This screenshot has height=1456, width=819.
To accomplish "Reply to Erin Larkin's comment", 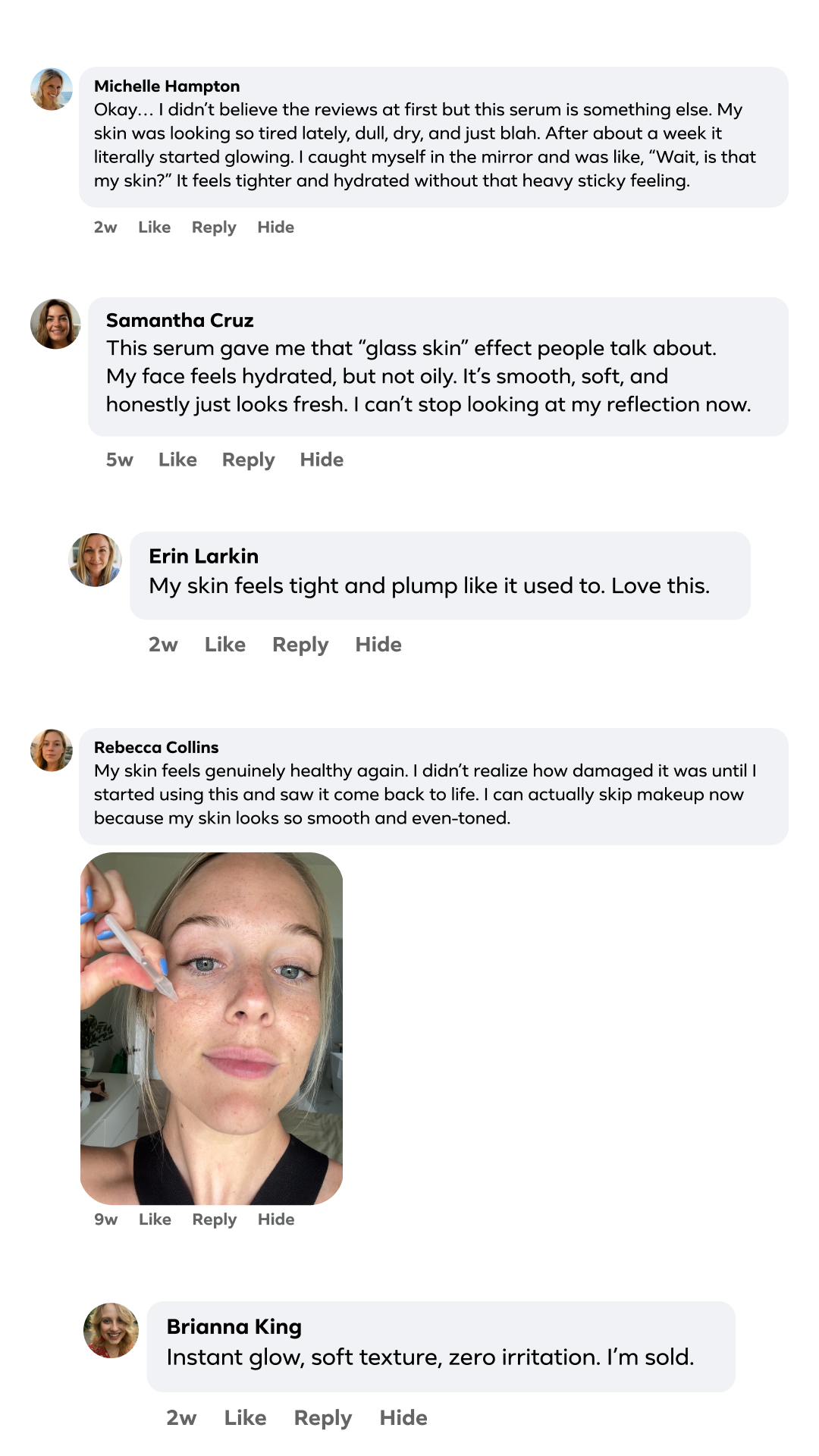I will [300, 645].
